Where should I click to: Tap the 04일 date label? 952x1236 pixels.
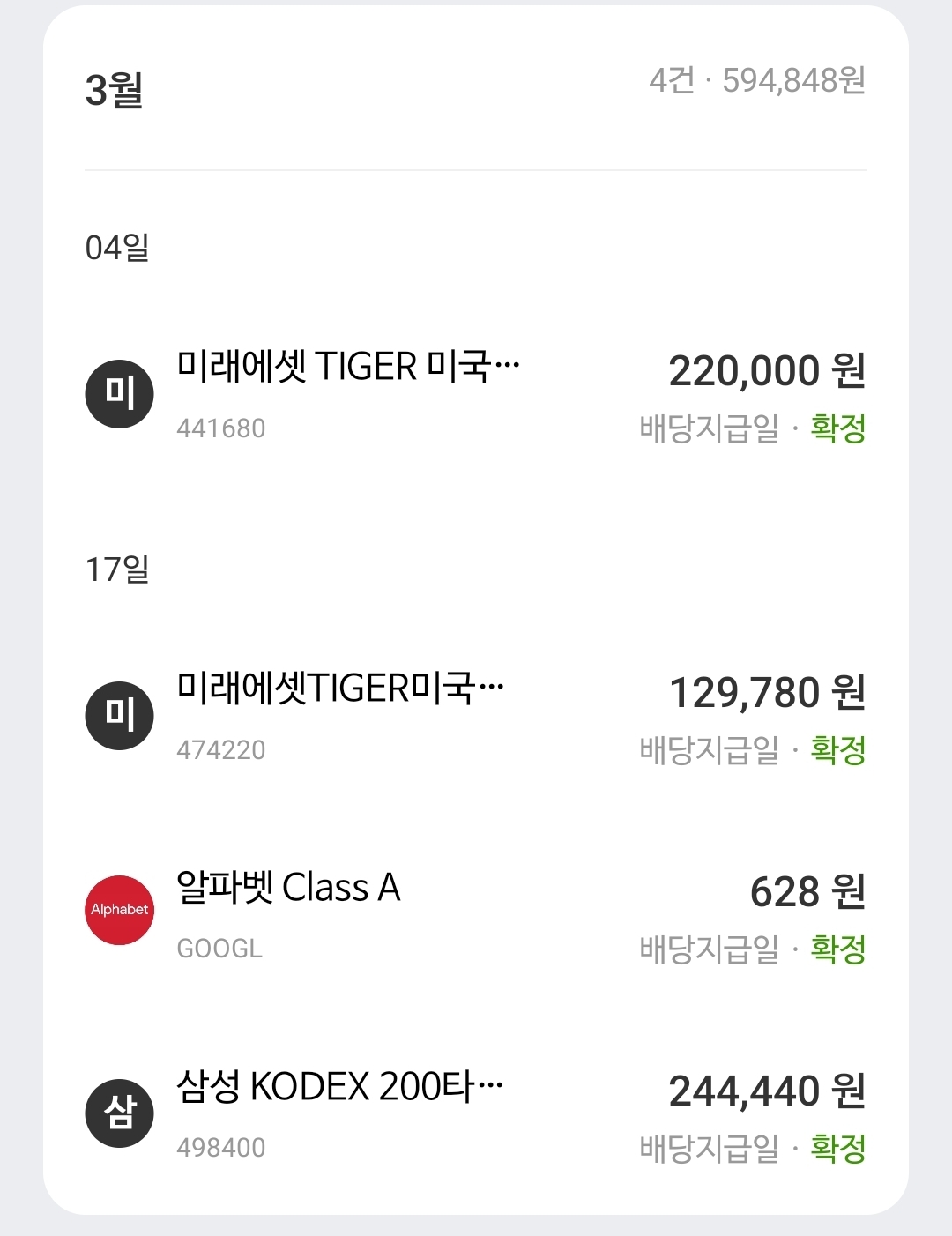(116, 248)
